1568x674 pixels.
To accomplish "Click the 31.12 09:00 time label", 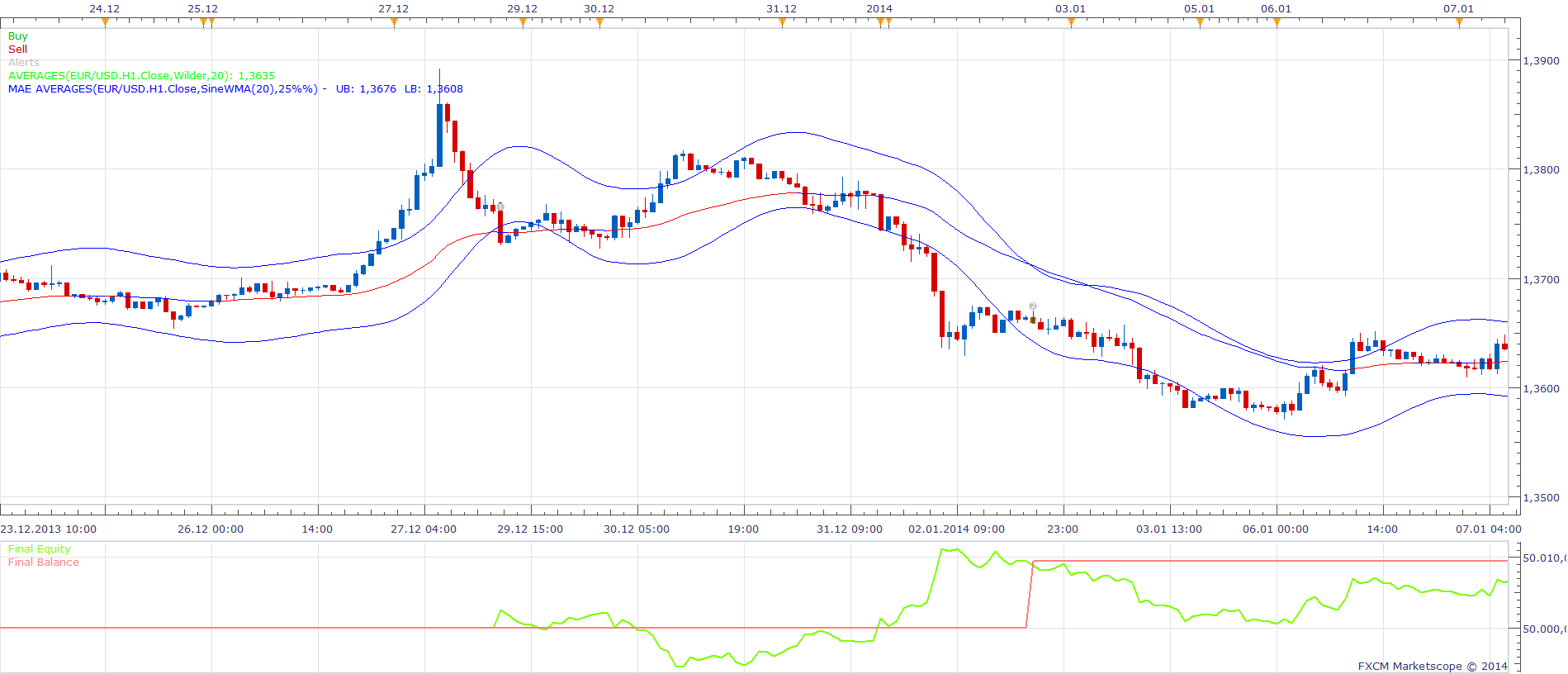I will 850,529.
